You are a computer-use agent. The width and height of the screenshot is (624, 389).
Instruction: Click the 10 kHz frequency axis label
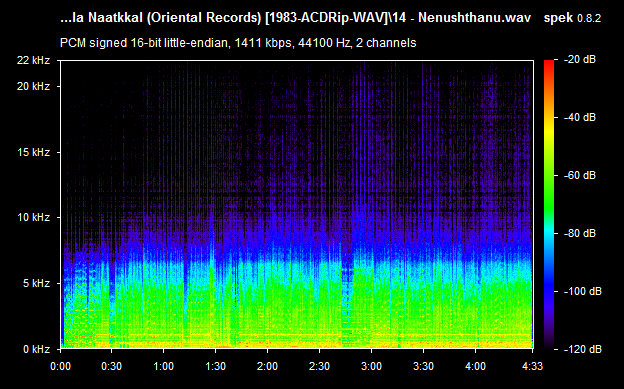pos(33,217)
